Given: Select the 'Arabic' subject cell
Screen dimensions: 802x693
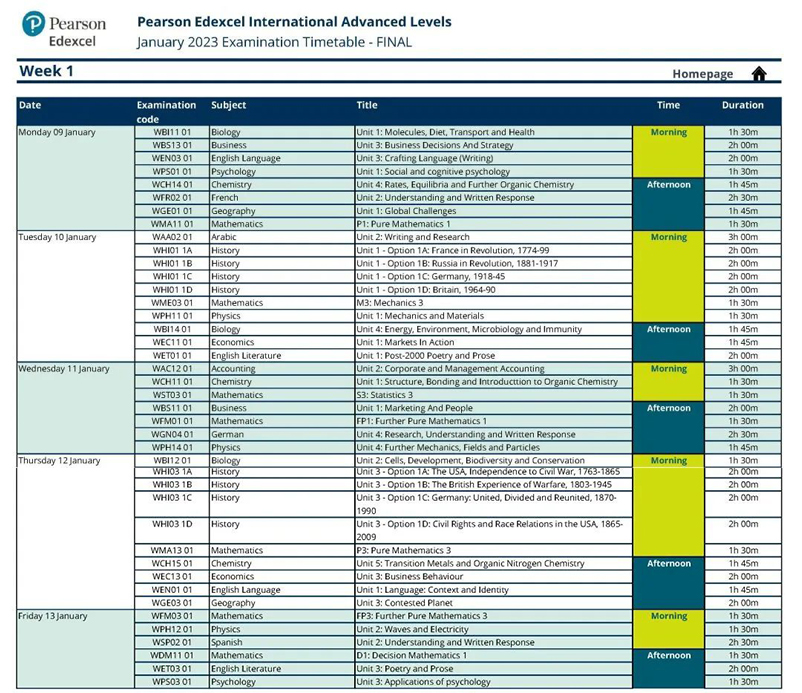Looking at the screenshot, I should [x=225, y=238].
